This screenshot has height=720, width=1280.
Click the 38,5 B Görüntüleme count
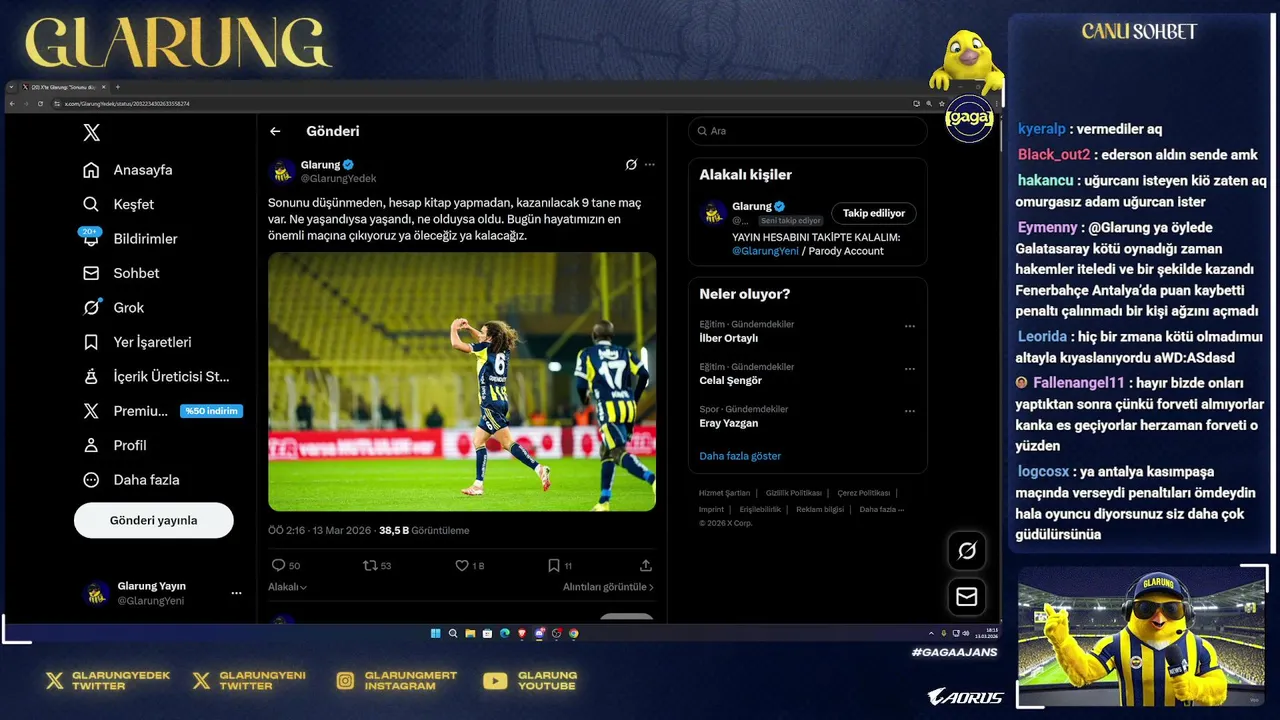click(424, 530)
